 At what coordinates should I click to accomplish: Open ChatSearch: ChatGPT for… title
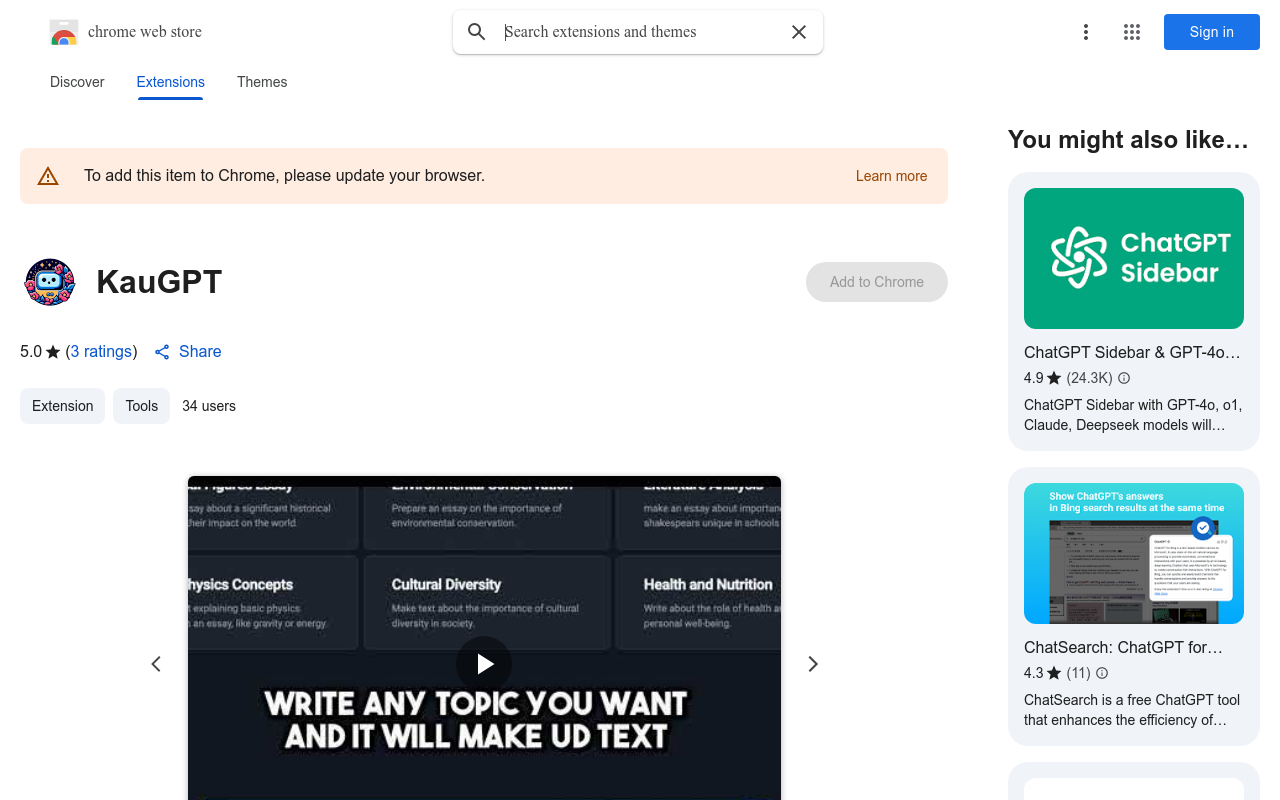(1123, 647)
